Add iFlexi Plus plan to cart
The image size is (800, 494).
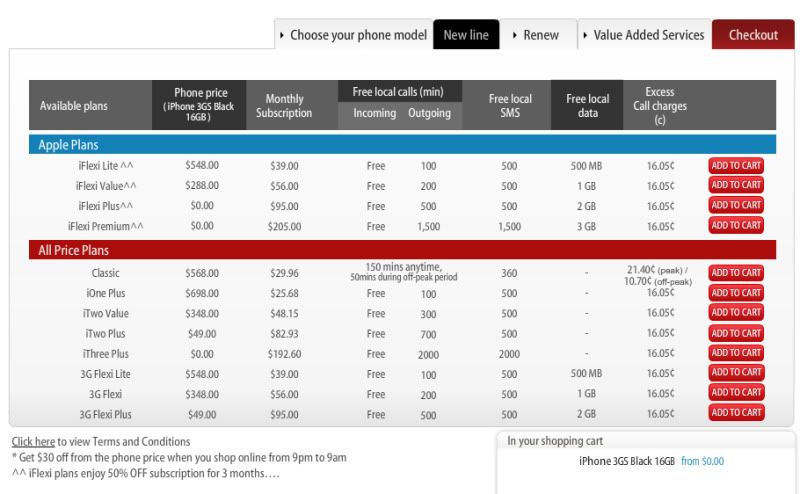(736, 206)
